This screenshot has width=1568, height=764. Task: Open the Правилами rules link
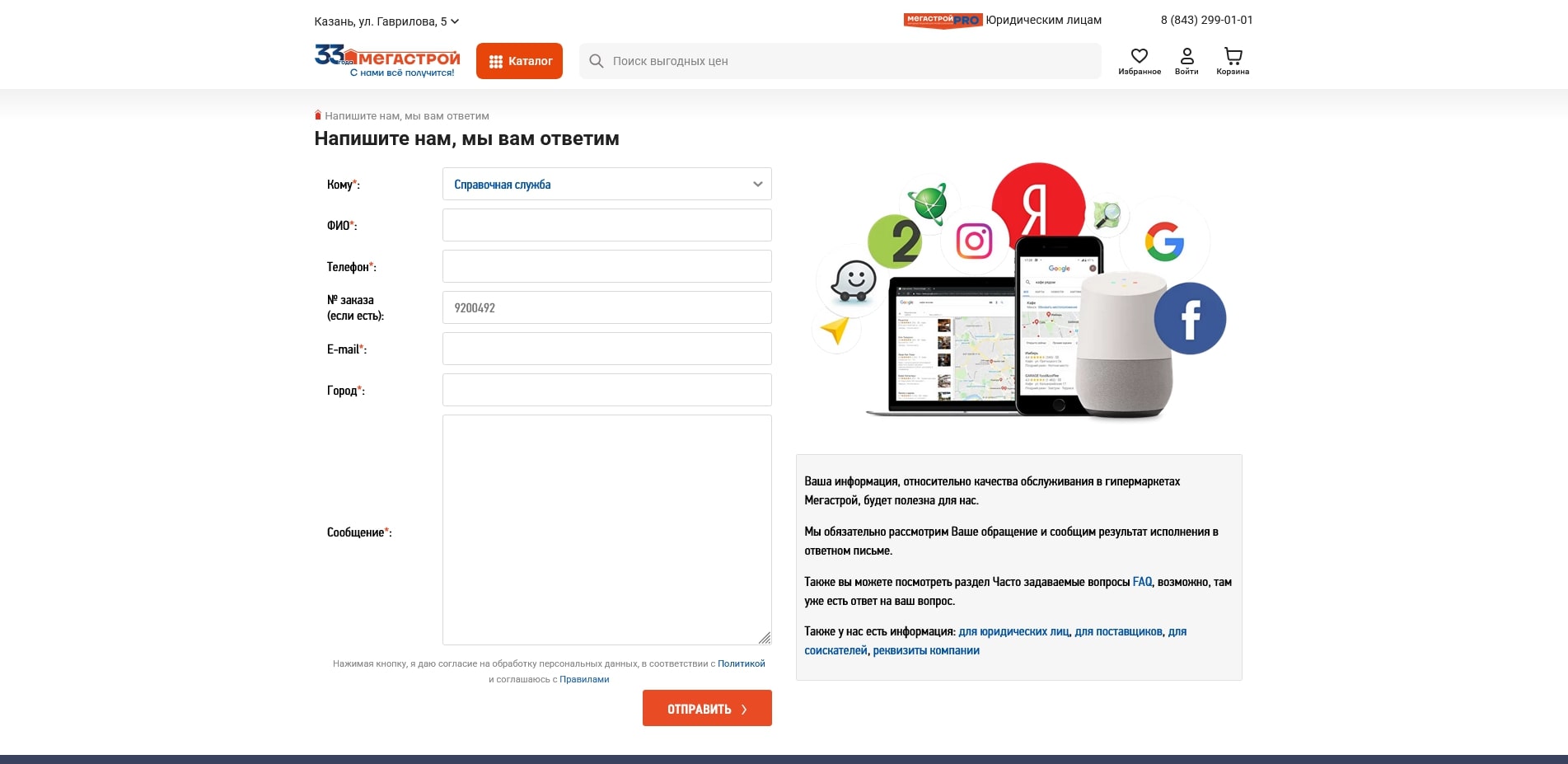click(x=584, y=679)
